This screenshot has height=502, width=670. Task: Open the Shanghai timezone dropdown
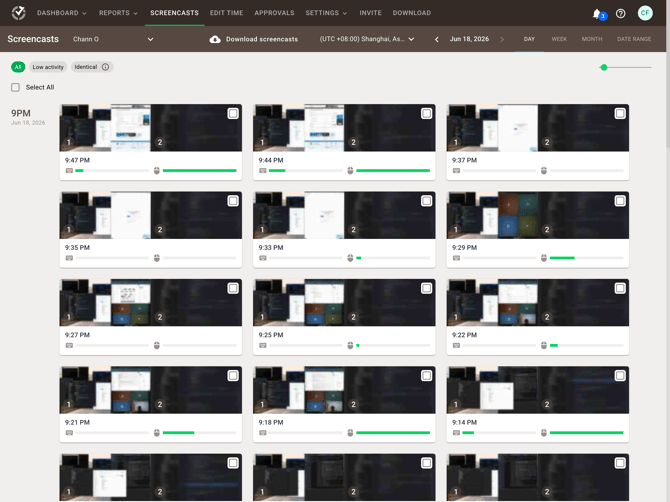point(367,39)
